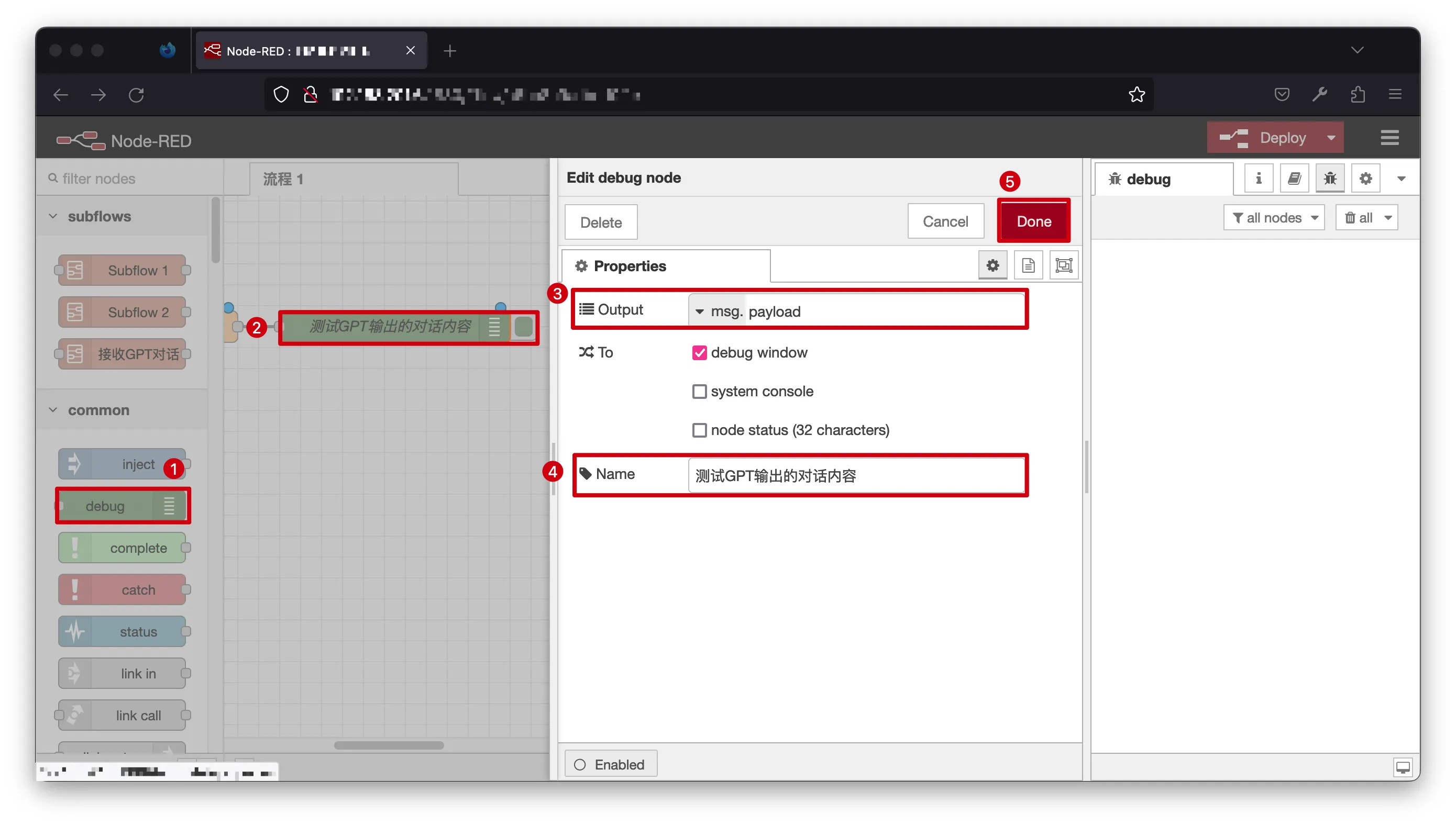Select the 流程 1 flow tab
Image resolution: width=1456 pixels, height=825 pixels.
283,179
